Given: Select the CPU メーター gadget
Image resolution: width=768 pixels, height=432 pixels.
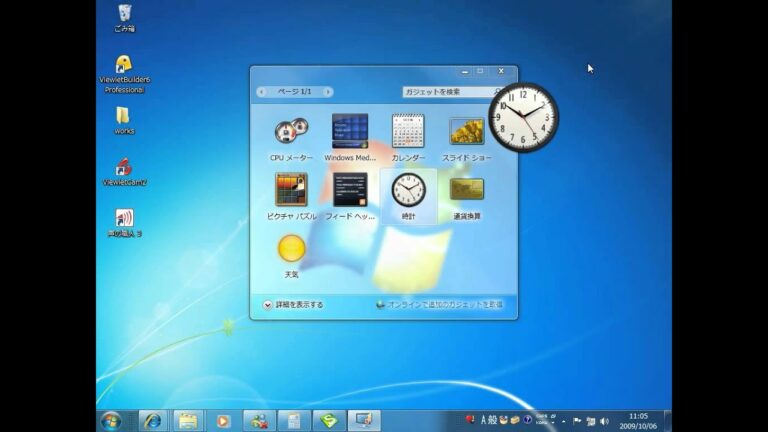Looking at the screenshot, I should (291, 140).
